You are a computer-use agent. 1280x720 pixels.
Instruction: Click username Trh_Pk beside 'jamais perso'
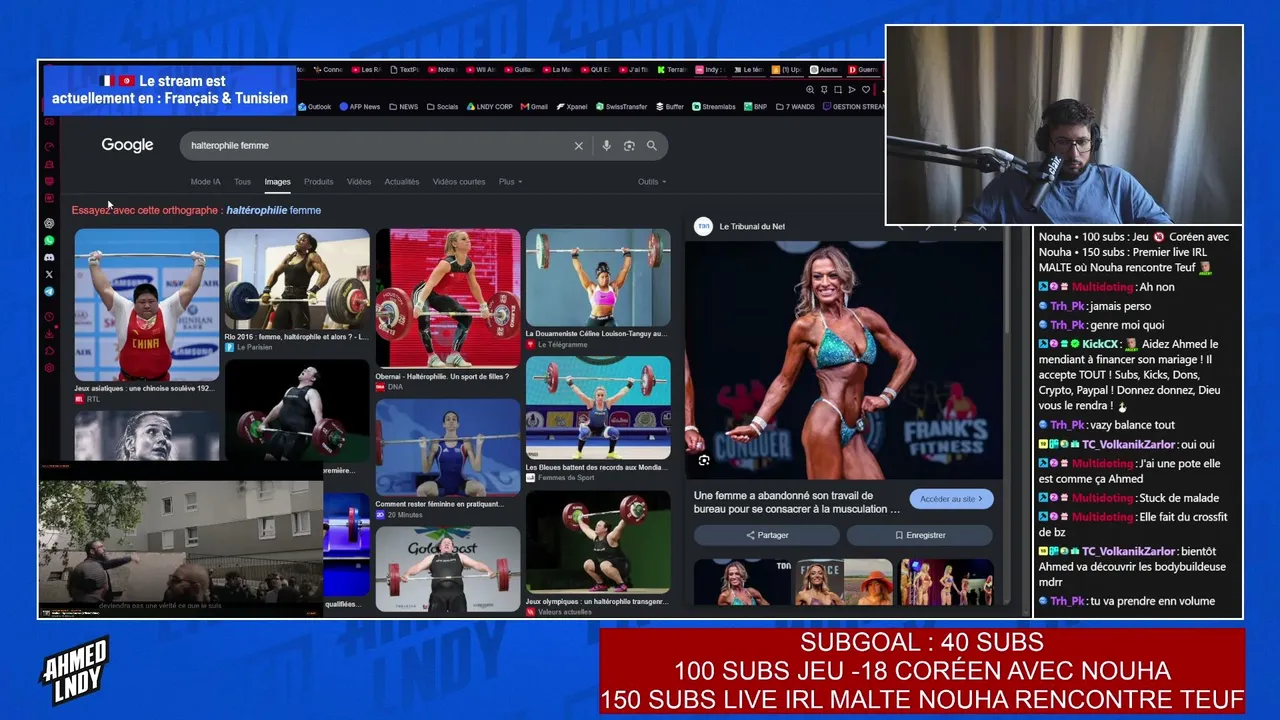click(x=1068, y=307)
